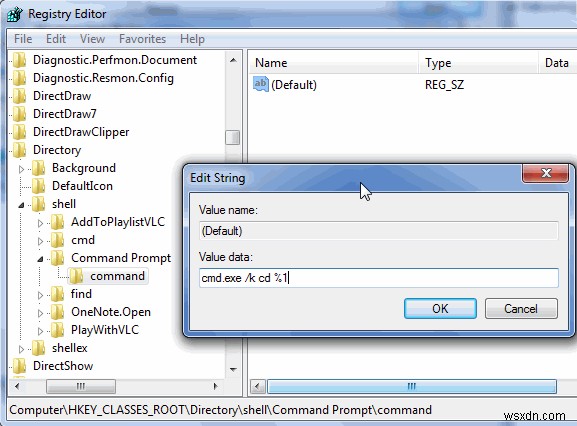Open the File menu

coord(23,39)
